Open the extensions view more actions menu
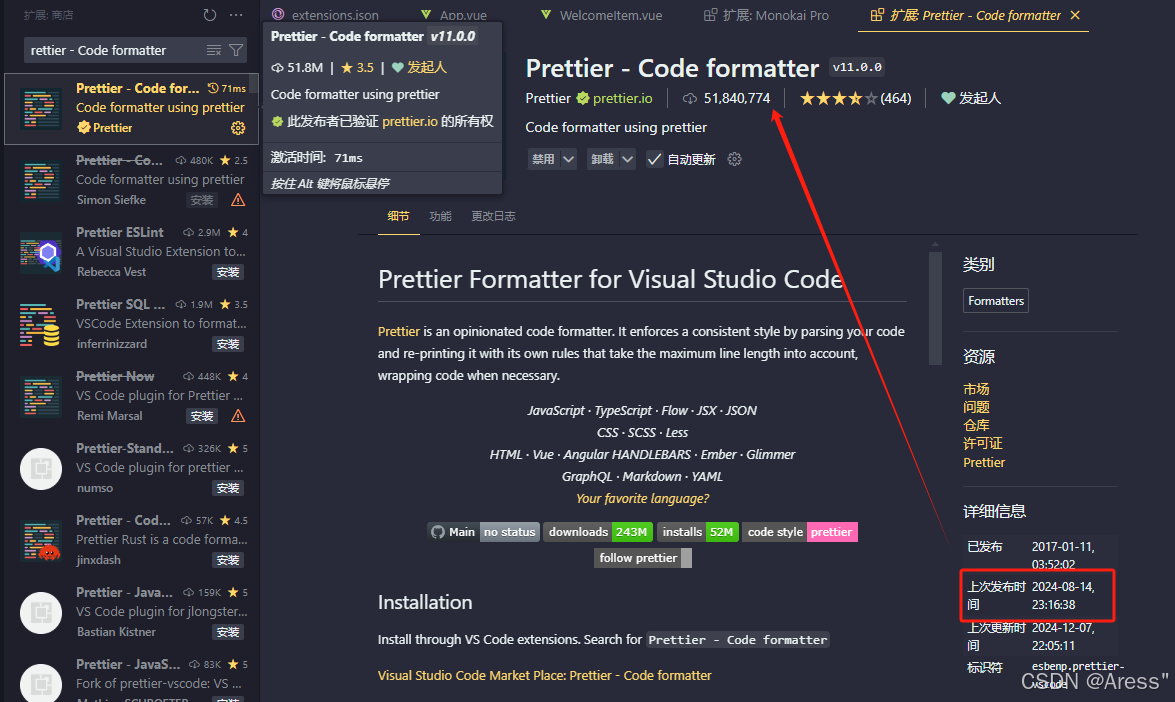 pyautogui.click(x=236, y=15)
